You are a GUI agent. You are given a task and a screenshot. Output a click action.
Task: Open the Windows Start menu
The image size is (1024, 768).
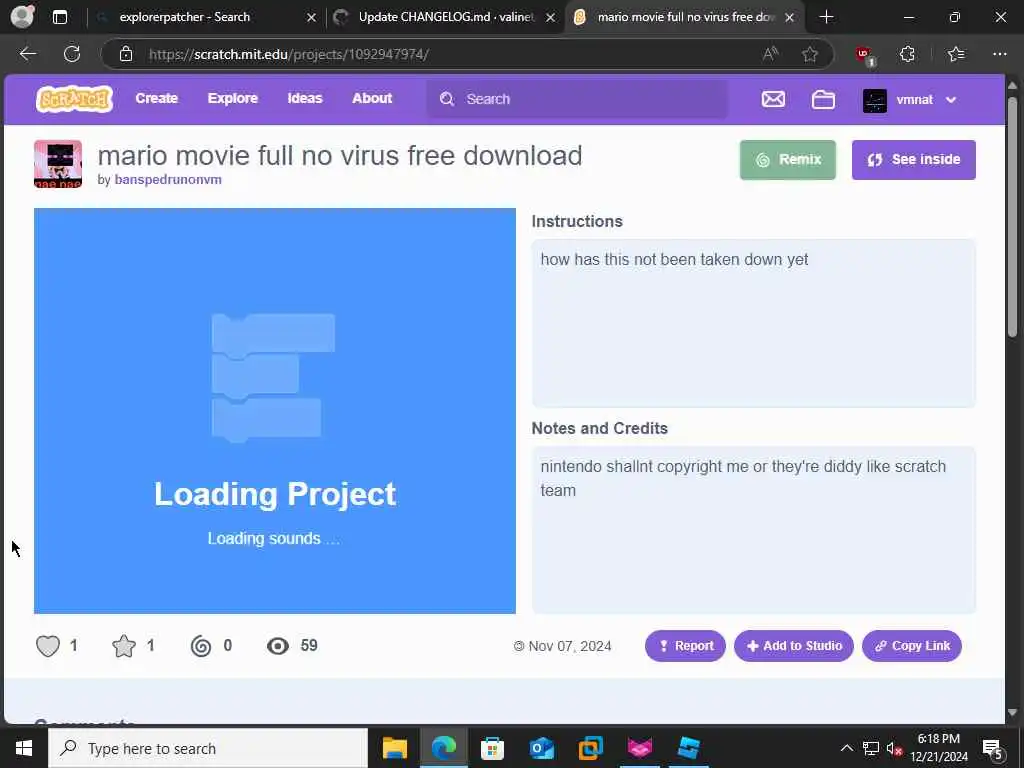pos(24,748)
